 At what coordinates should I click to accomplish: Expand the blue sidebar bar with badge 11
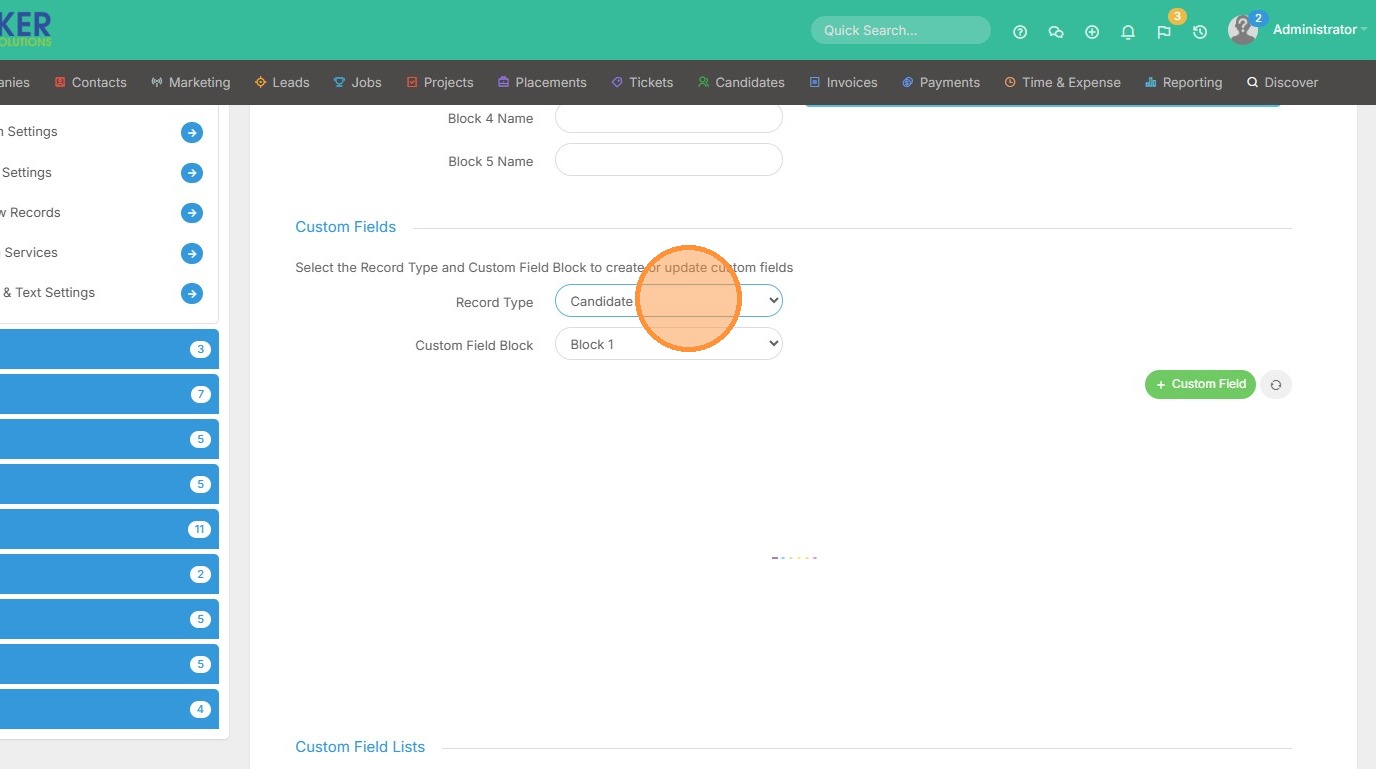click(x=109, y=529)
